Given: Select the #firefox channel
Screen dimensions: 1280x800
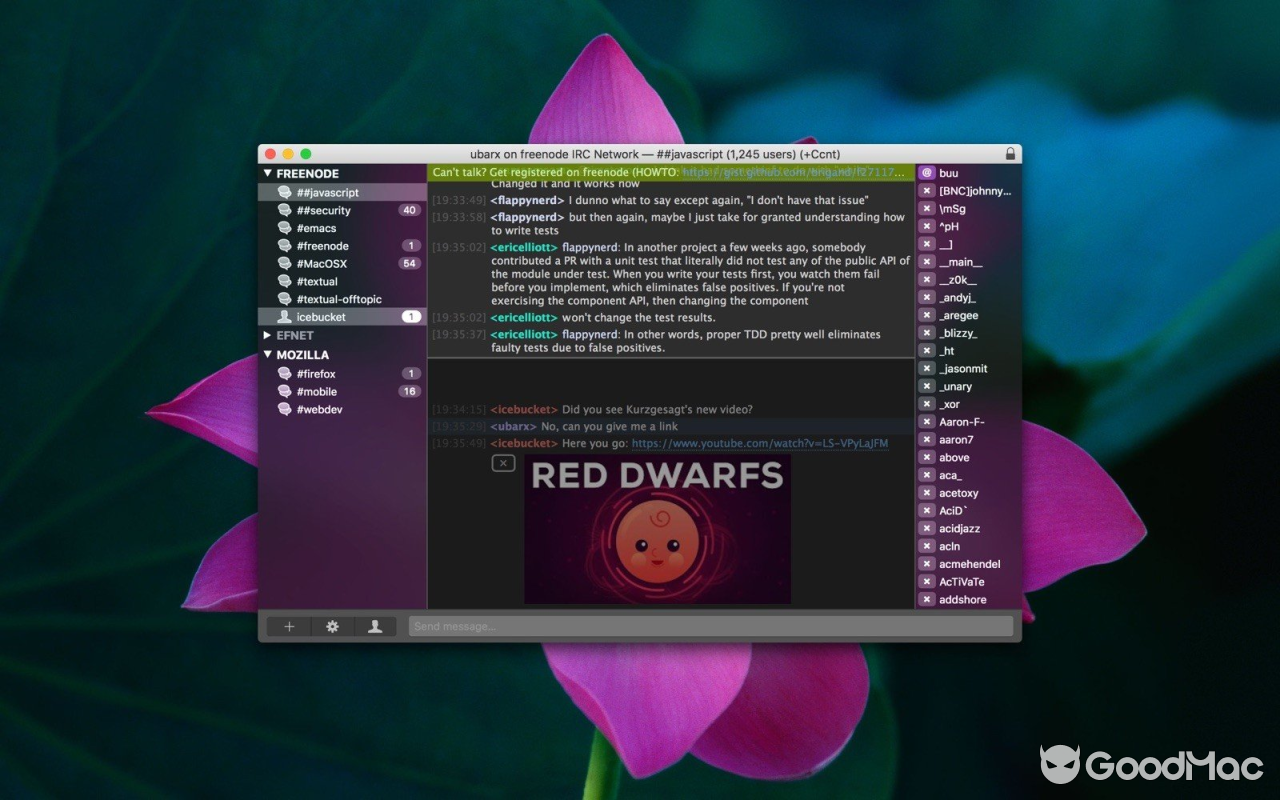Looking at the screenshot, I should tap(316, 374).
